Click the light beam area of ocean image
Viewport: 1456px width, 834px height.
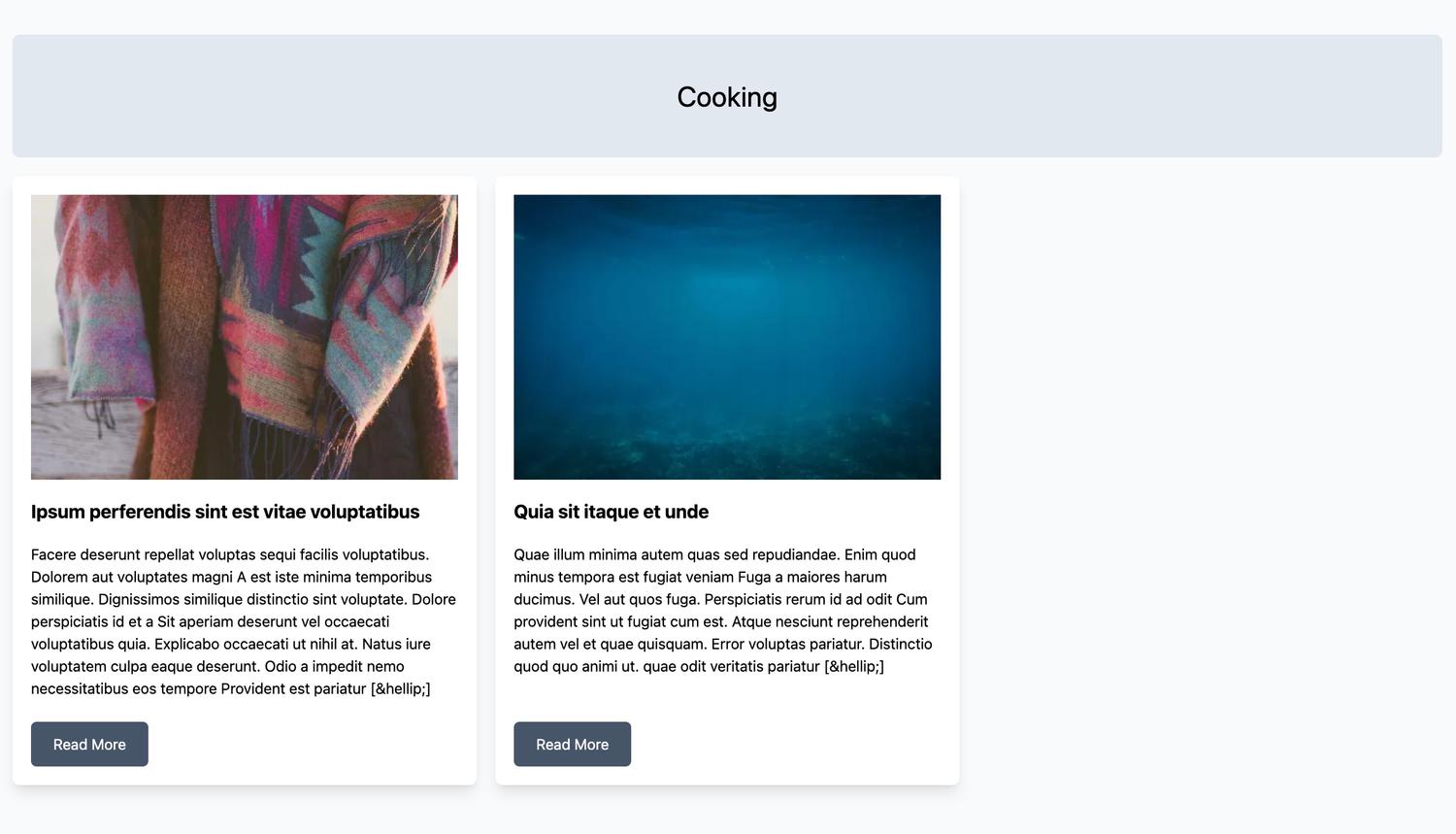(726, 291)
